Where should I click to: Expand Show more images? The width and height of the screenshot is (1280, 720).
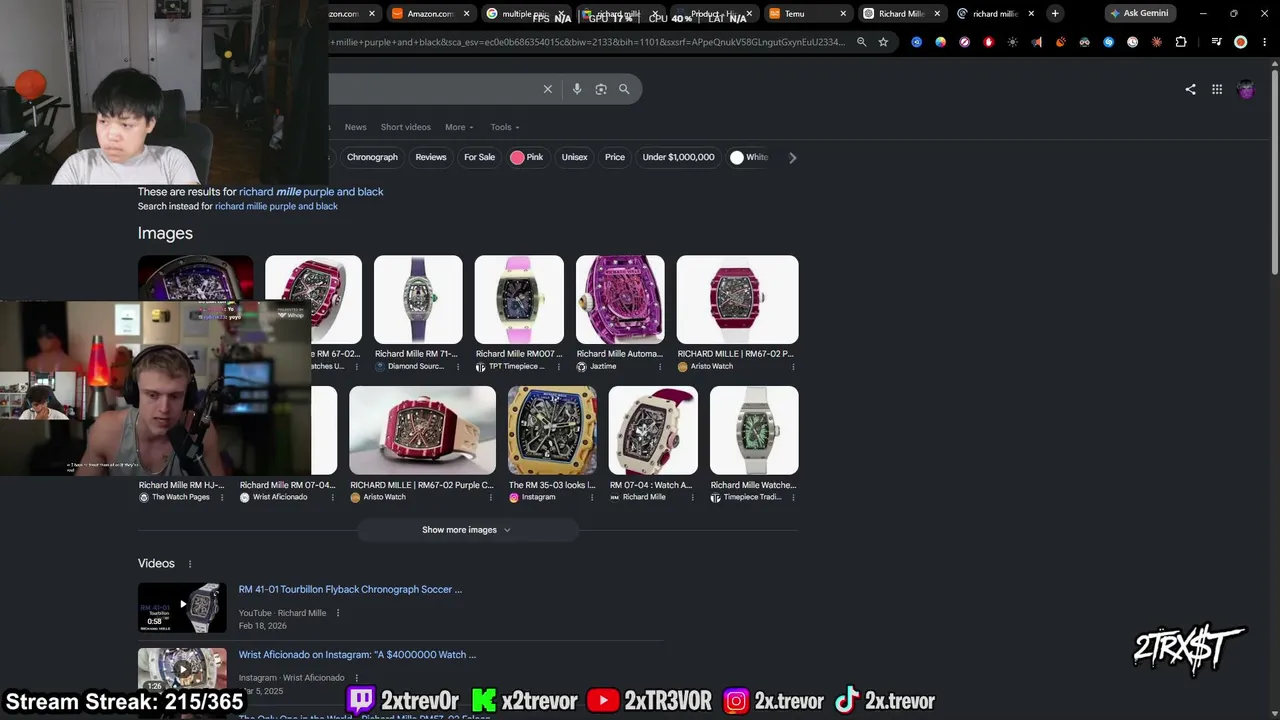pyautogui.click(x=466, y=530)
